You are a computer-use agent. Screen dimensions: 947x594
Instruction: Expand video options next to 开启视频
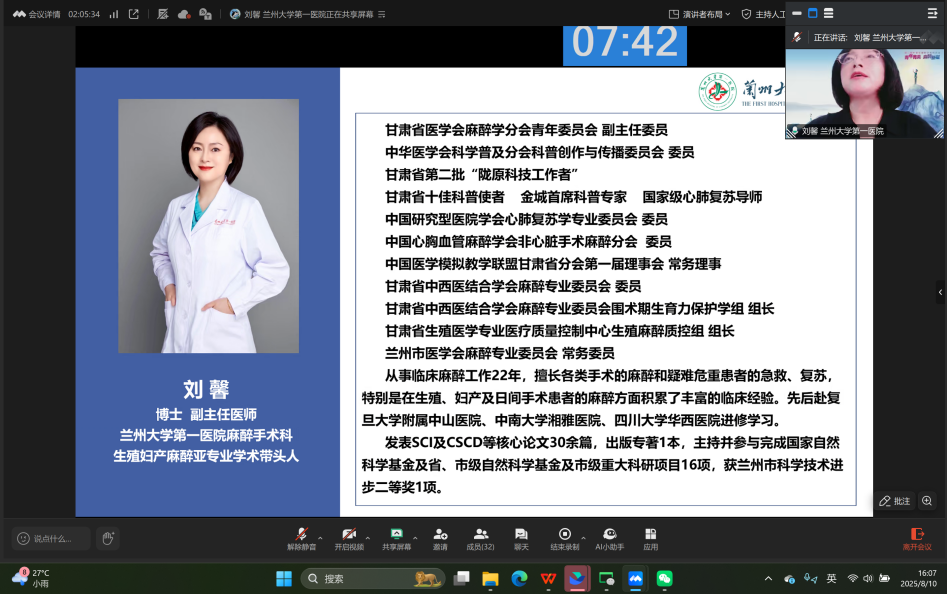[x=368, y=537]
